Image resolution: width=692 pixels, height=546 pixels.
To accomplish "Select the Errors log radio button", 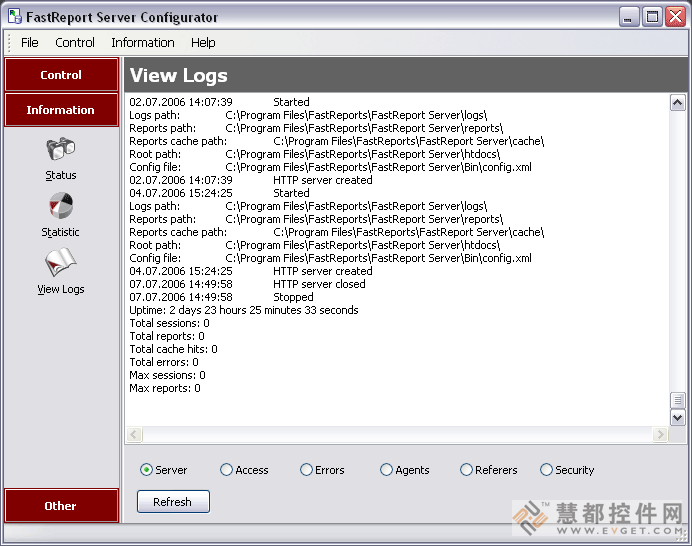I will [x=306, y=470].
